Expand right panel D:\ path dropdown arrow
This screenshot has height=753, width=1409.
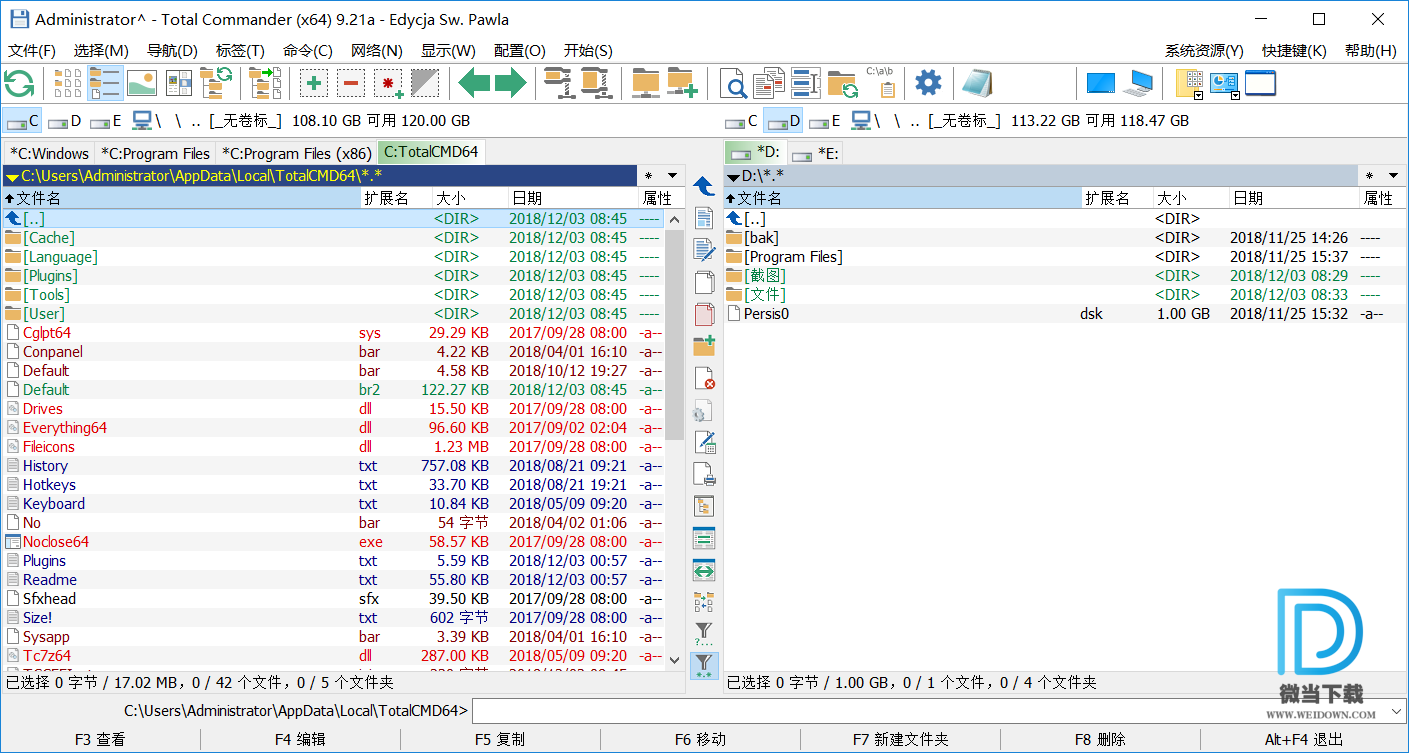click(x=733, y=177)
